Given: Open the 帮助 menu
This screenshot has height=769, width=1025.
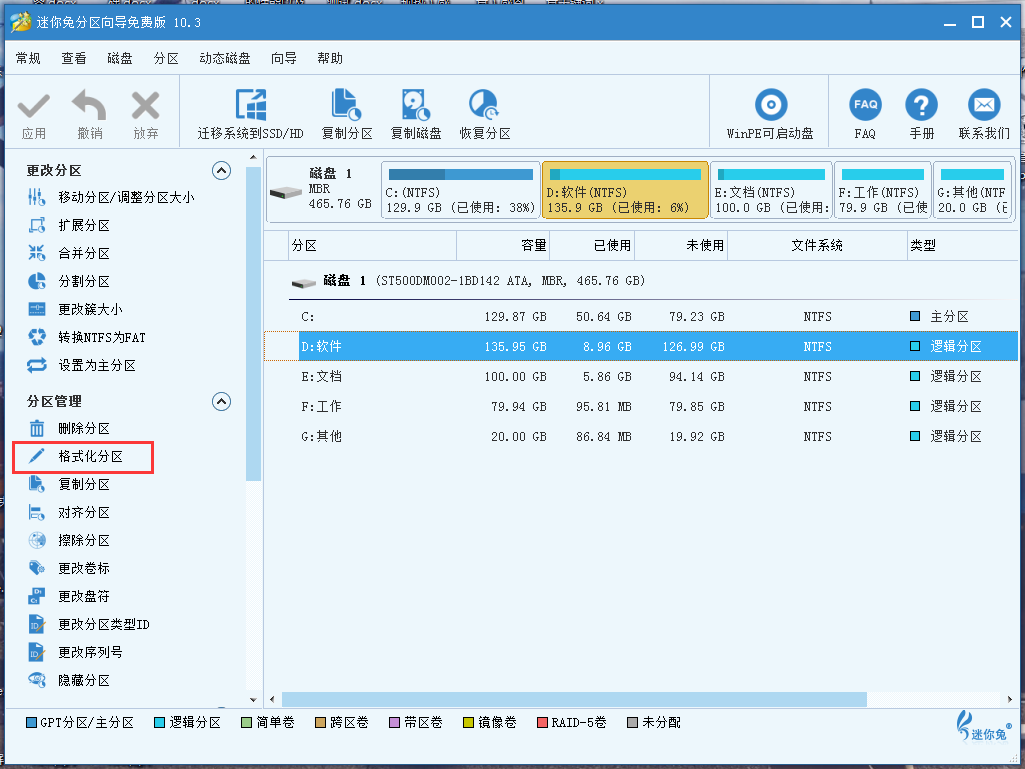Looking at the screenshot, I should click(330, 58).
